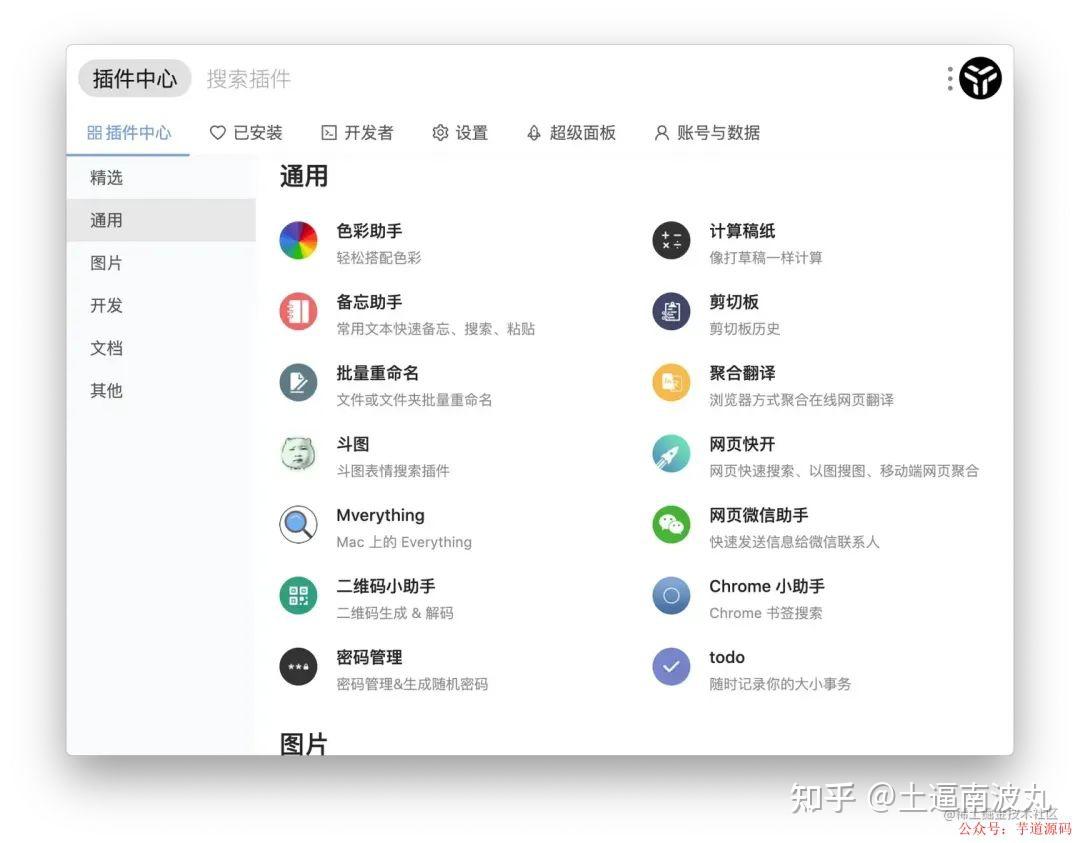Open the 计算稿纸 plugin title
1080x843 pixels.
click(742, 231)
